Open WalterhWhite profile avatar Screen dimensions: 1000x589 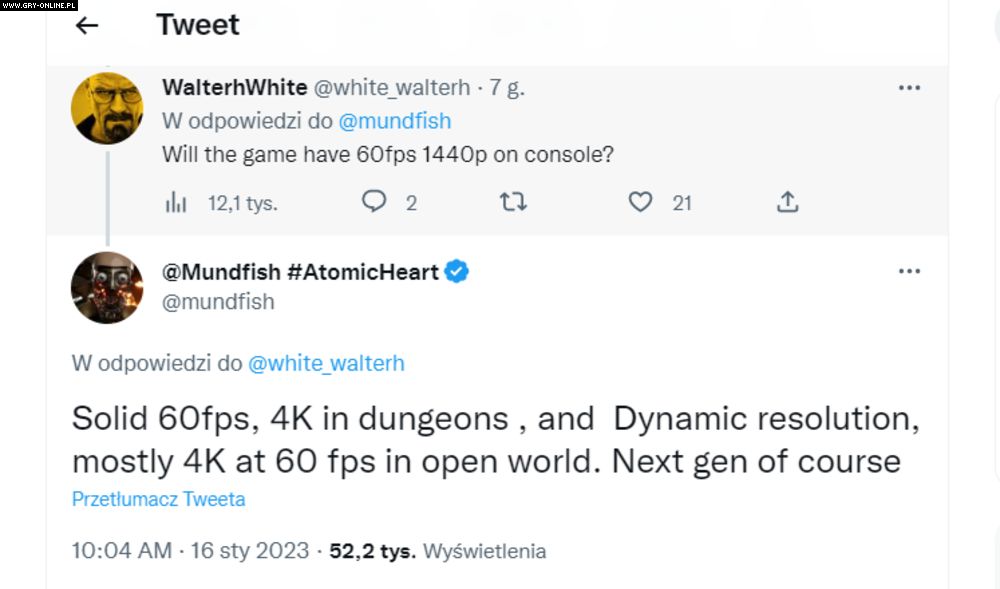tap(107, 107)
